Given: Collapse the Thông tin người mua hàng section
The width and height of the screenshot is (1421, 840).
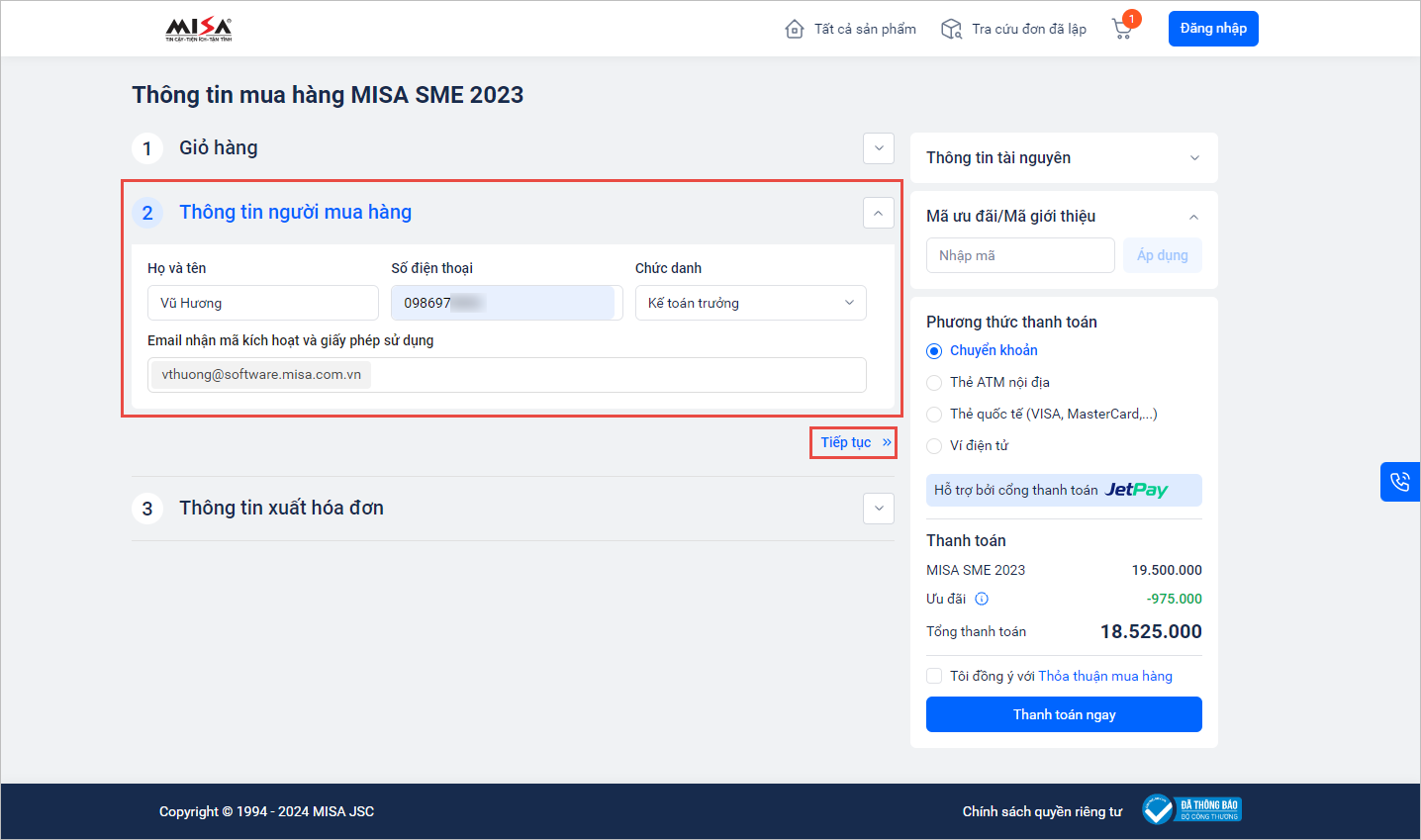Looking at the screenshot, I should [878, 213].
